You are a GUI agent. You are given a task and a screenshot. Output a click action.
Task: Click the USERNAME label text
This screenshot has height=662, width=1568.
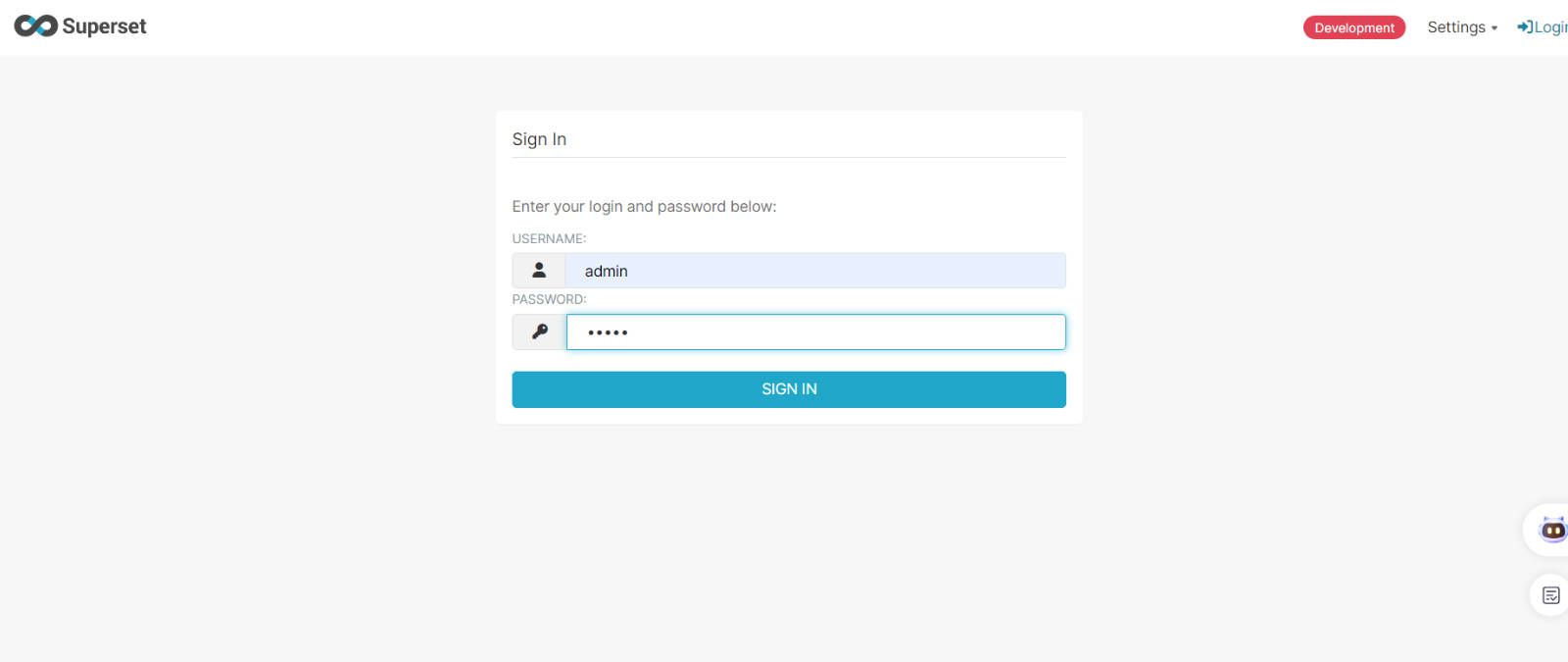(549, 238)
